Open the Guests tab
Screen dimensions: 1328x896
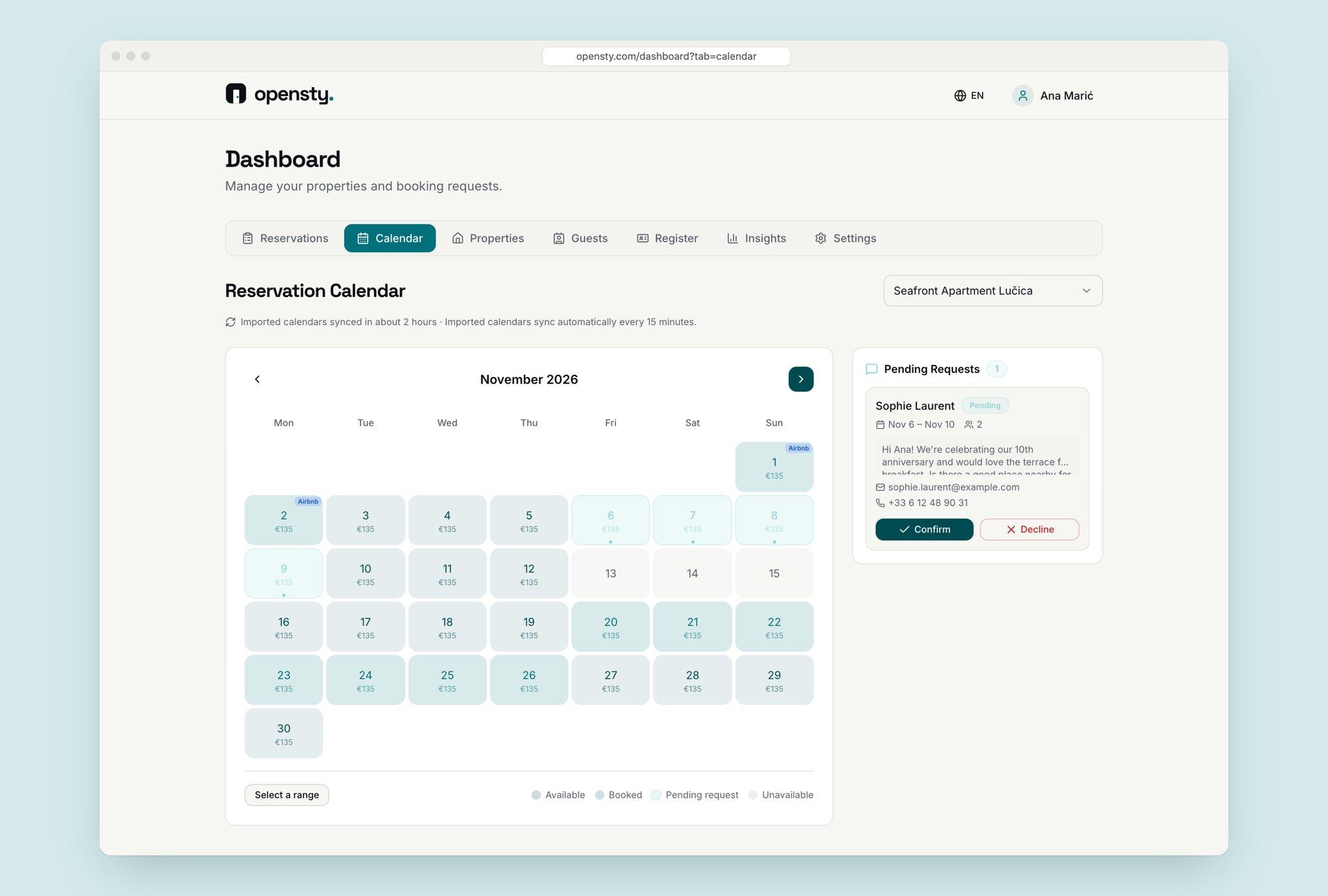tap(580, 238)
